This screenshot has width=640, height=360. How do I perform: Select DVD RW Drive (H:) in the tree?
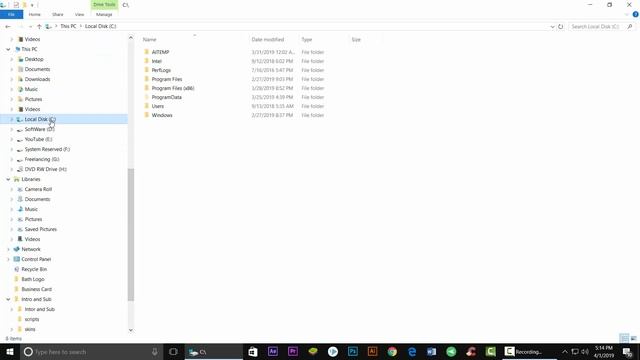[x=45, y=169]
